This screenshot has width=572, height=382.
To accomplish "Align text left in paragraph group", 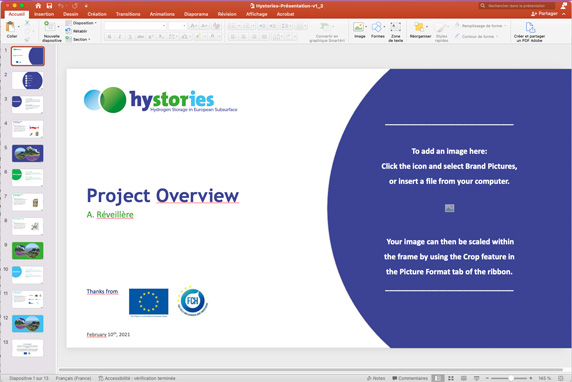I will tap(233, 36).
